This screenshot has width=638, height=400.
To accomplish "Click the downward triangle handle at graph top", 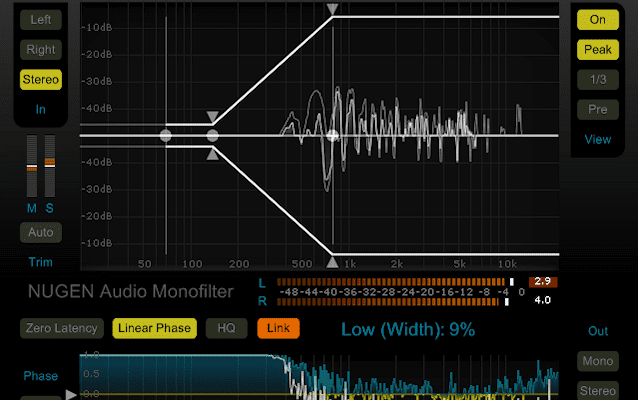I will coord(333,9).
